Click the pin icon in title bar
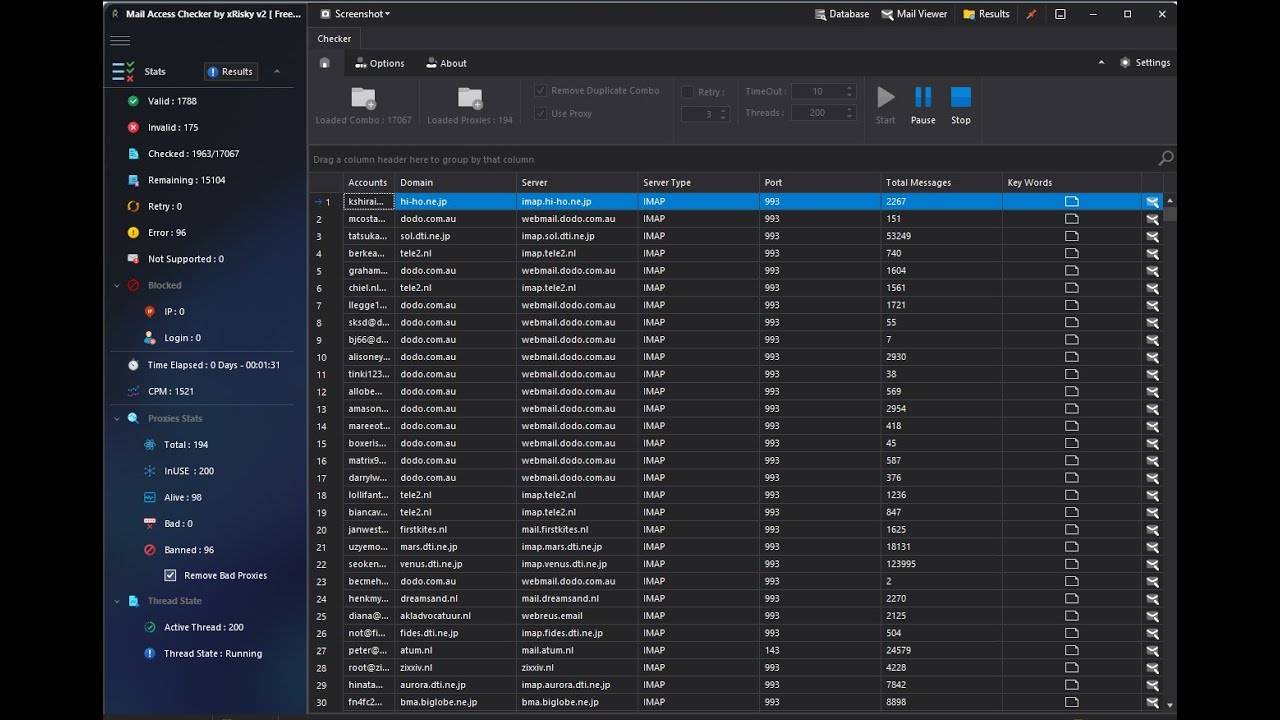 [x=1032, y=14]
